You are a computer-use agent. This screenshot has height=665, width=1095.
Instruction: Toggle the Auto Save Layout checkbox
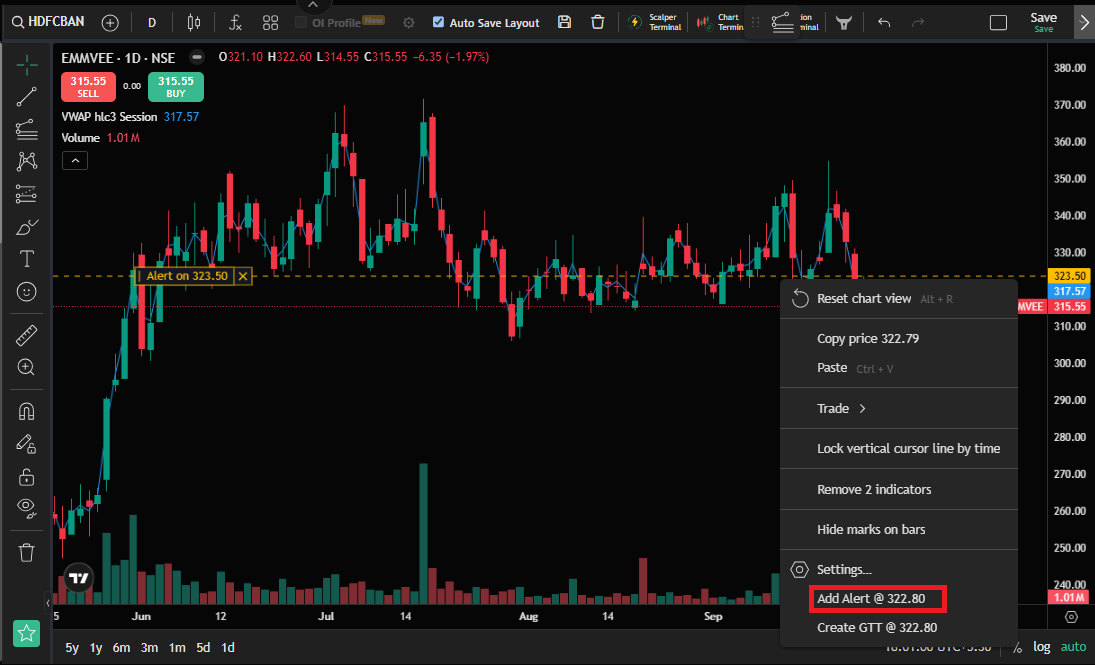tap(439, 22)
